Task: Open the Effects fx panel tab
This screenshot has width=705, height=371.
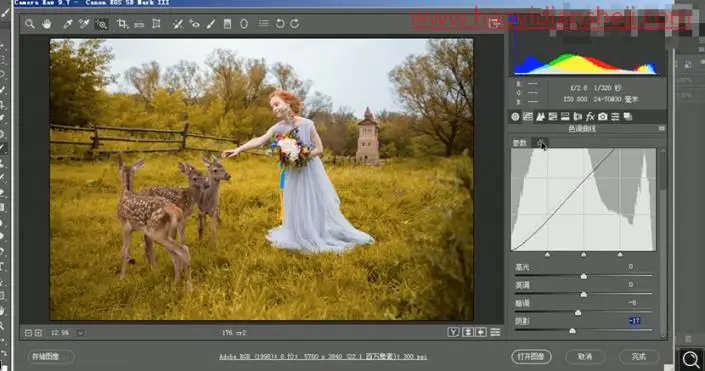Action: (590, 117)
